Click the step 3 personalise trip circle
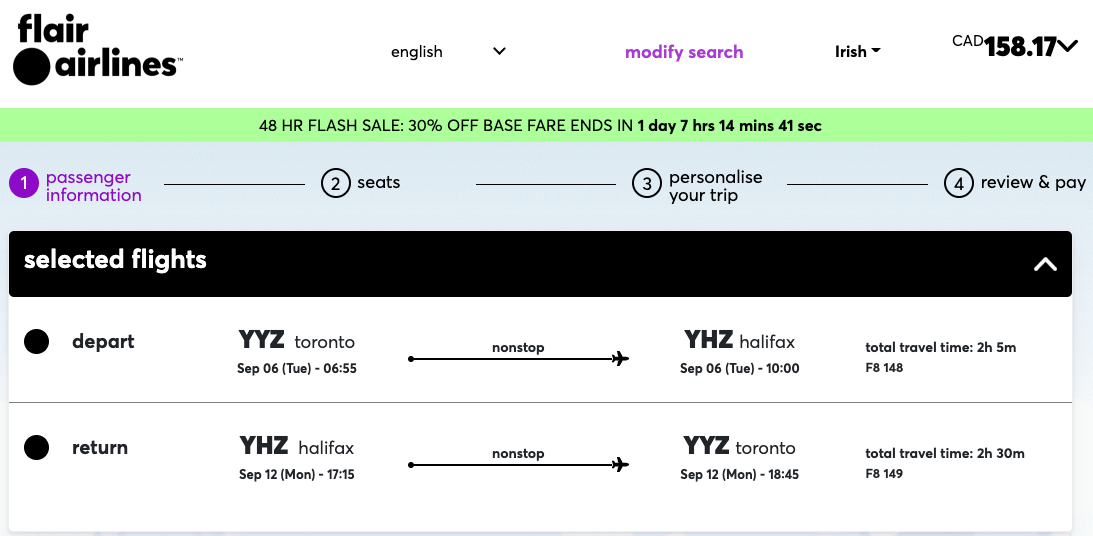 [646, 184]
